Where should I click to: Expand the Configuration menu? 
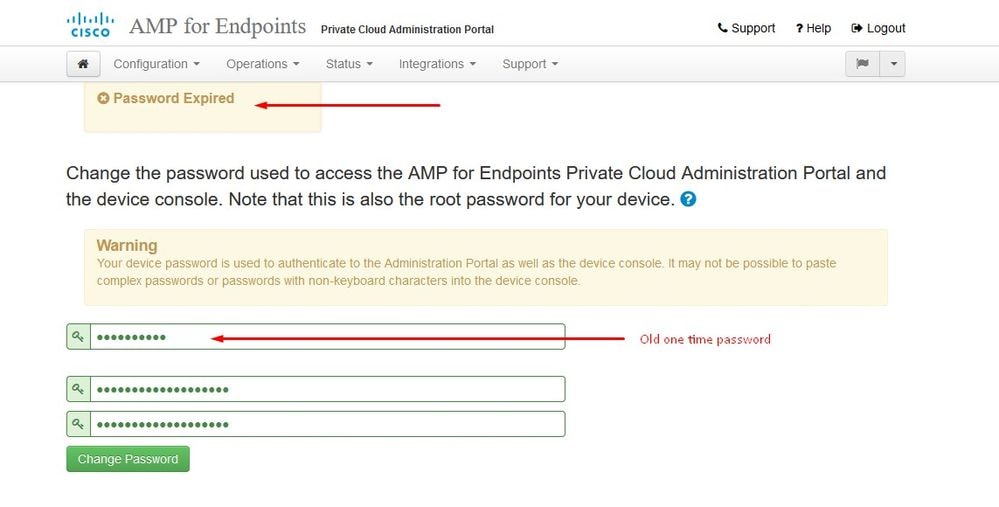point(157,64)
